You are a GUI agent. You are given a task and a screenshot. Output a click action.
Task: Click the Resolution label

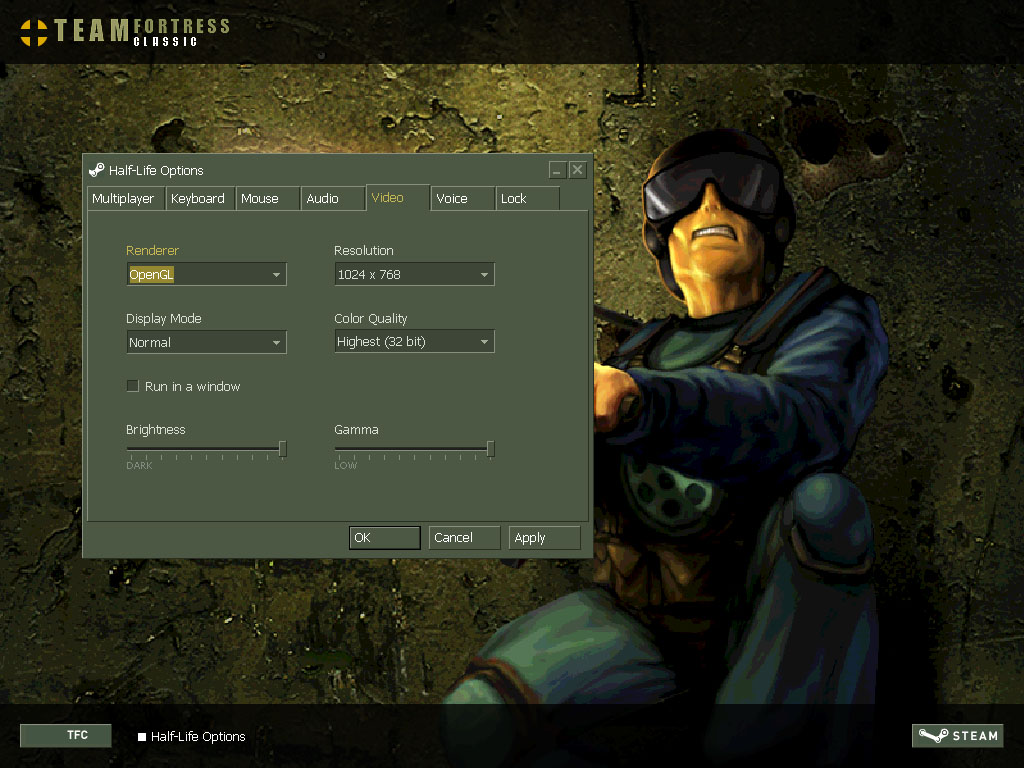(364, 251)
